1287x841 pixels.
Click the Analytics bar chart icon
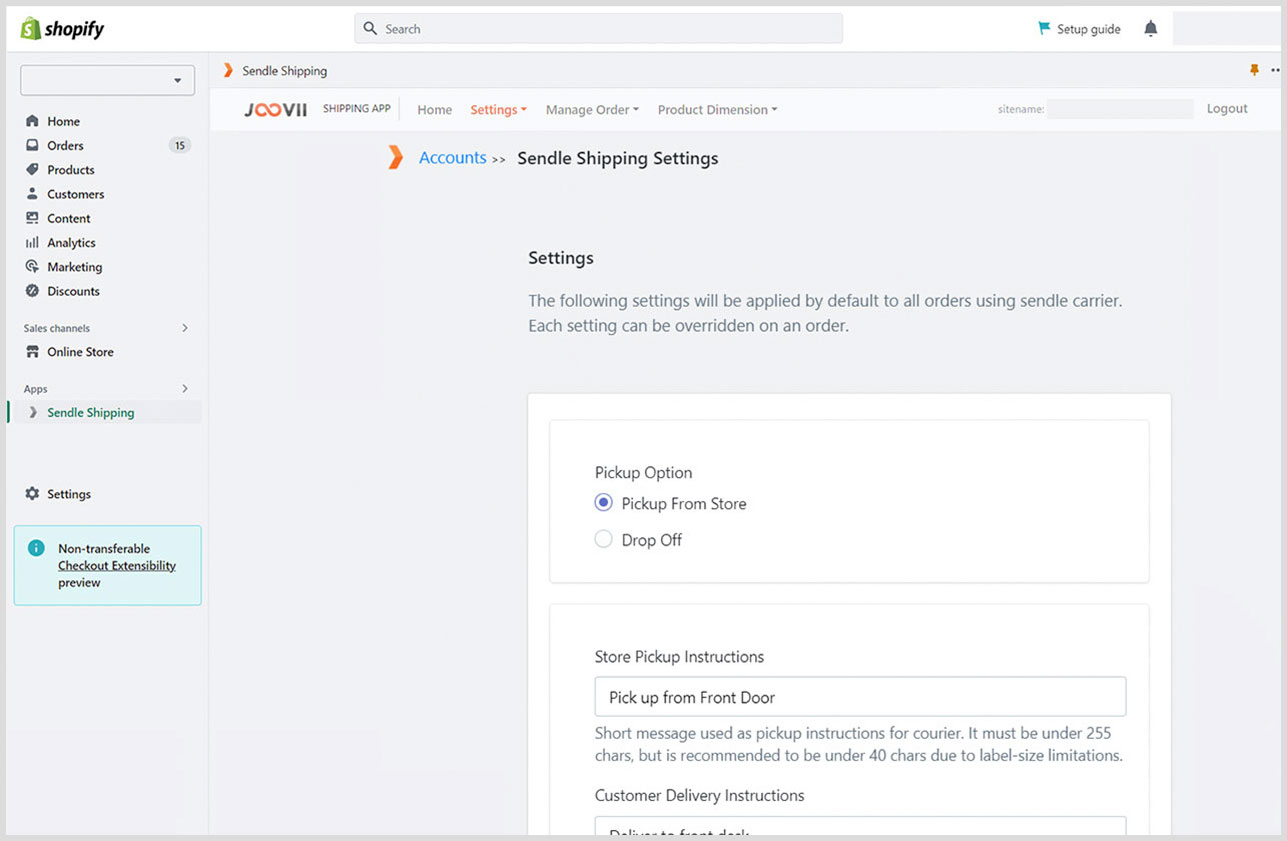coord(32,243)
